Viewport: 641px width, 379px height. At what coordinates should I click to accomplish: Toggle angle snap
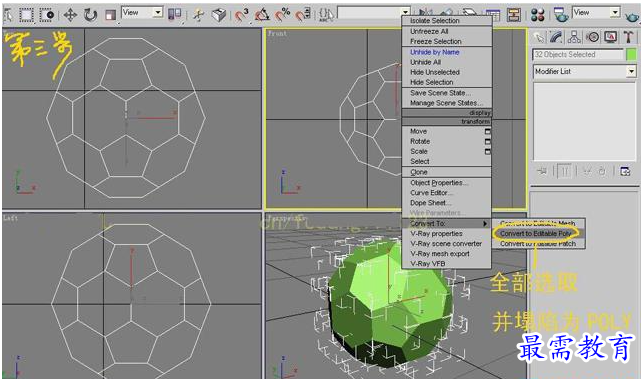pos(262,15)
